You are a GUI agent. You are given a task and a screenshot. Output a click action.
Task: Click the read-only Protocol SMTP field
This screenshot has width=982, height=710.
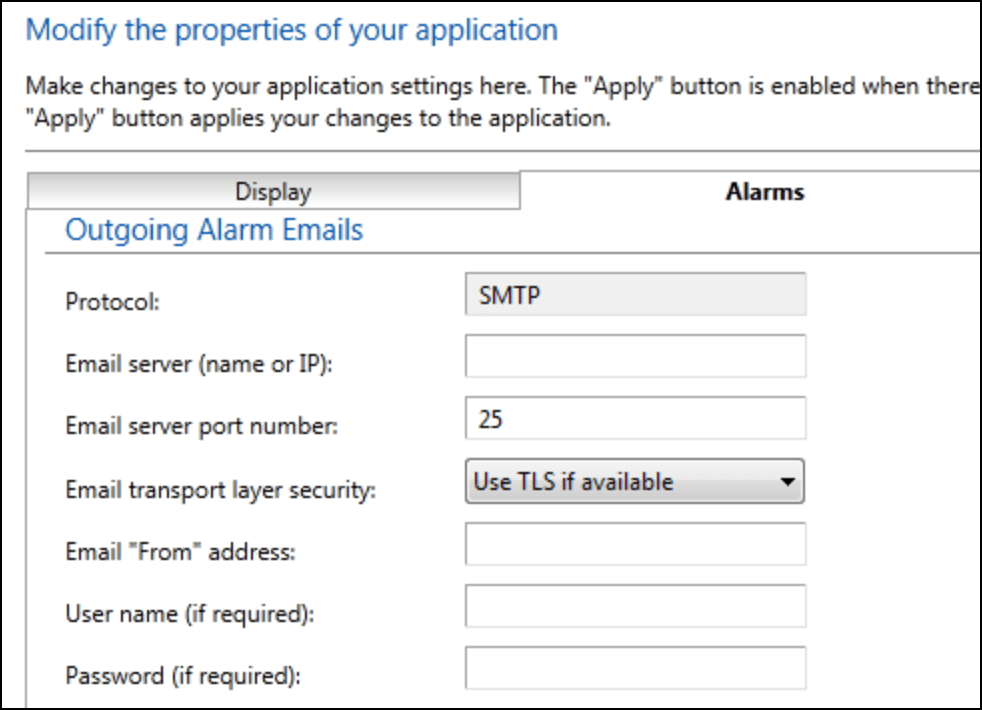[635, 296]
